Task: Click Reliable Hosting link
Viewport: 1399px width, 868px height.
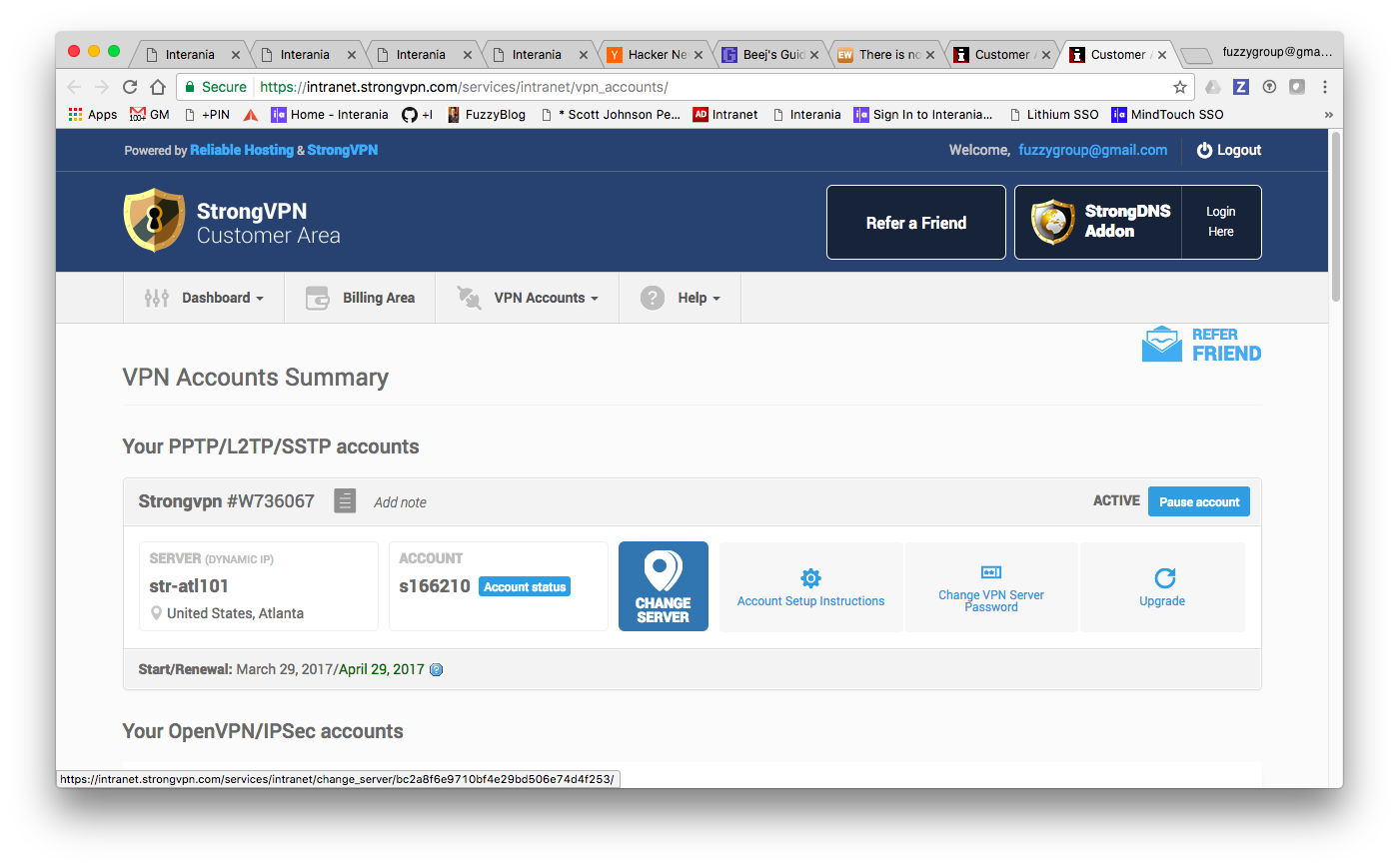Action: (242, 150)
